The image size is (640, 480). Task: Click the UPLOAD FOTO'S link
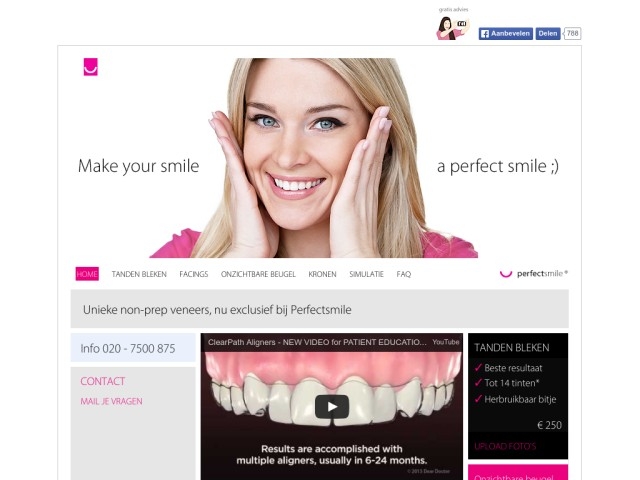[504, 446]
